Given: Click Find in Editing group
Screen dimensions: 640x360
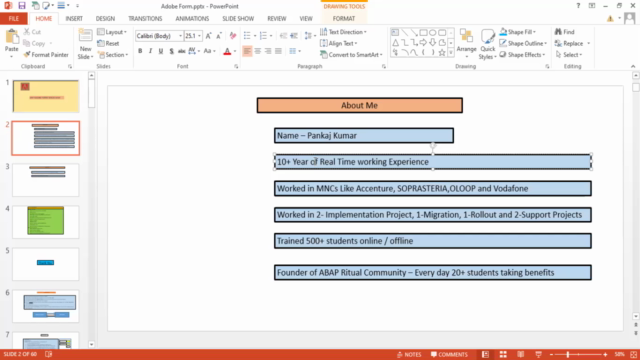Looking at the screenshot, I should tap(564, 32).
